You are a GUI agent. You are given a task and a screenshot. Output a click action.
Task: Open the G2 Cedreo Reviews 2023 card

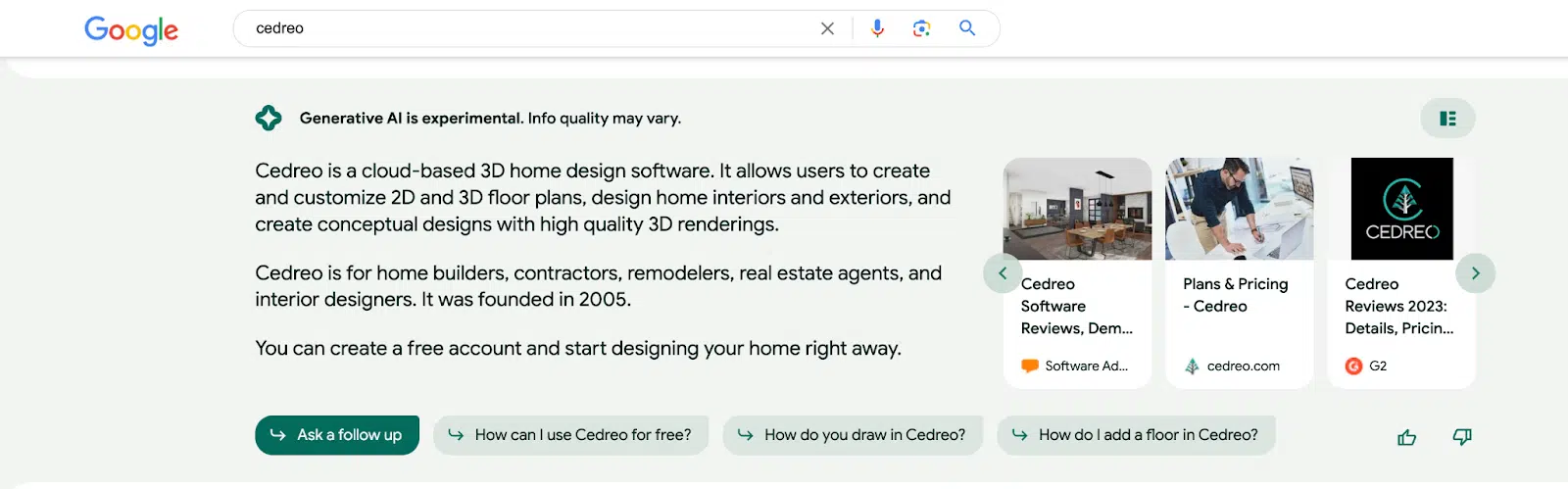(x=1400, y=306)
